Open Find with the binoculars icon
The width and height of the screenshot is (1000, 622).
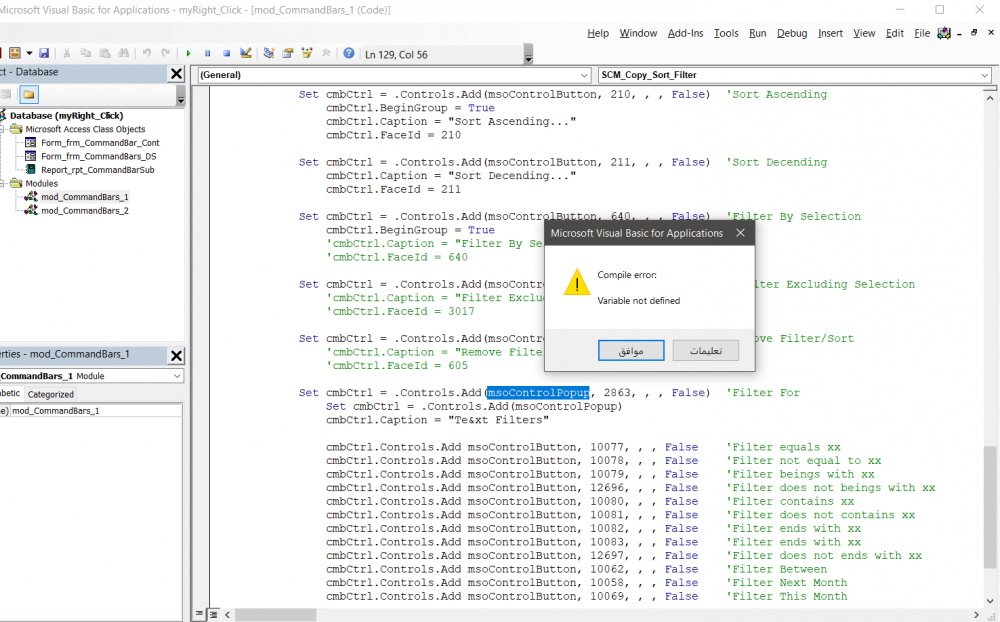click(124, 54)
